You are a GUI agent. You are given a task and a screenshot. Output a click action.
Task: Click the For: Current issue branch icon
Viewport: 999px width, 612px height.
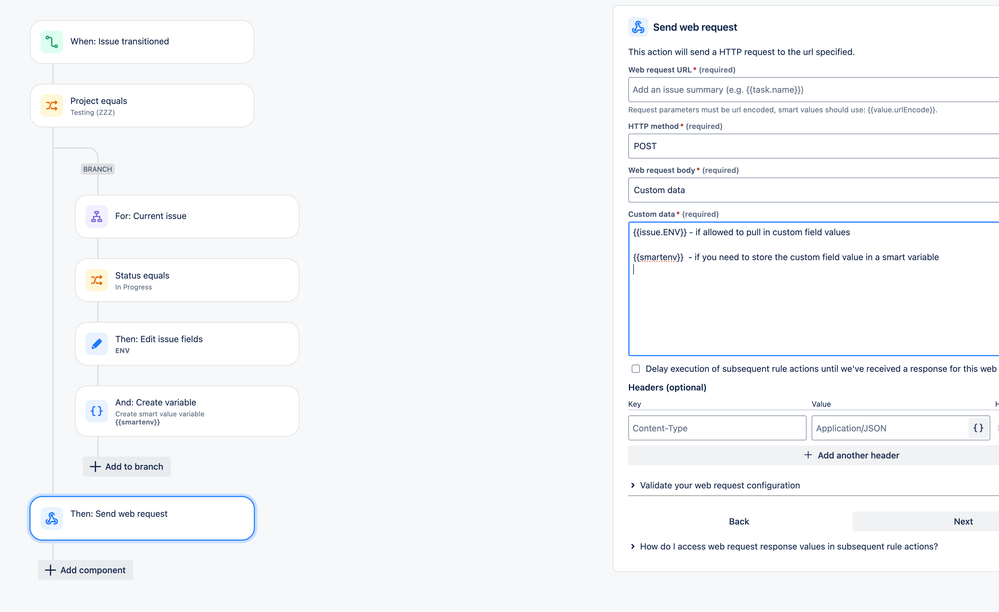[96, 216]
